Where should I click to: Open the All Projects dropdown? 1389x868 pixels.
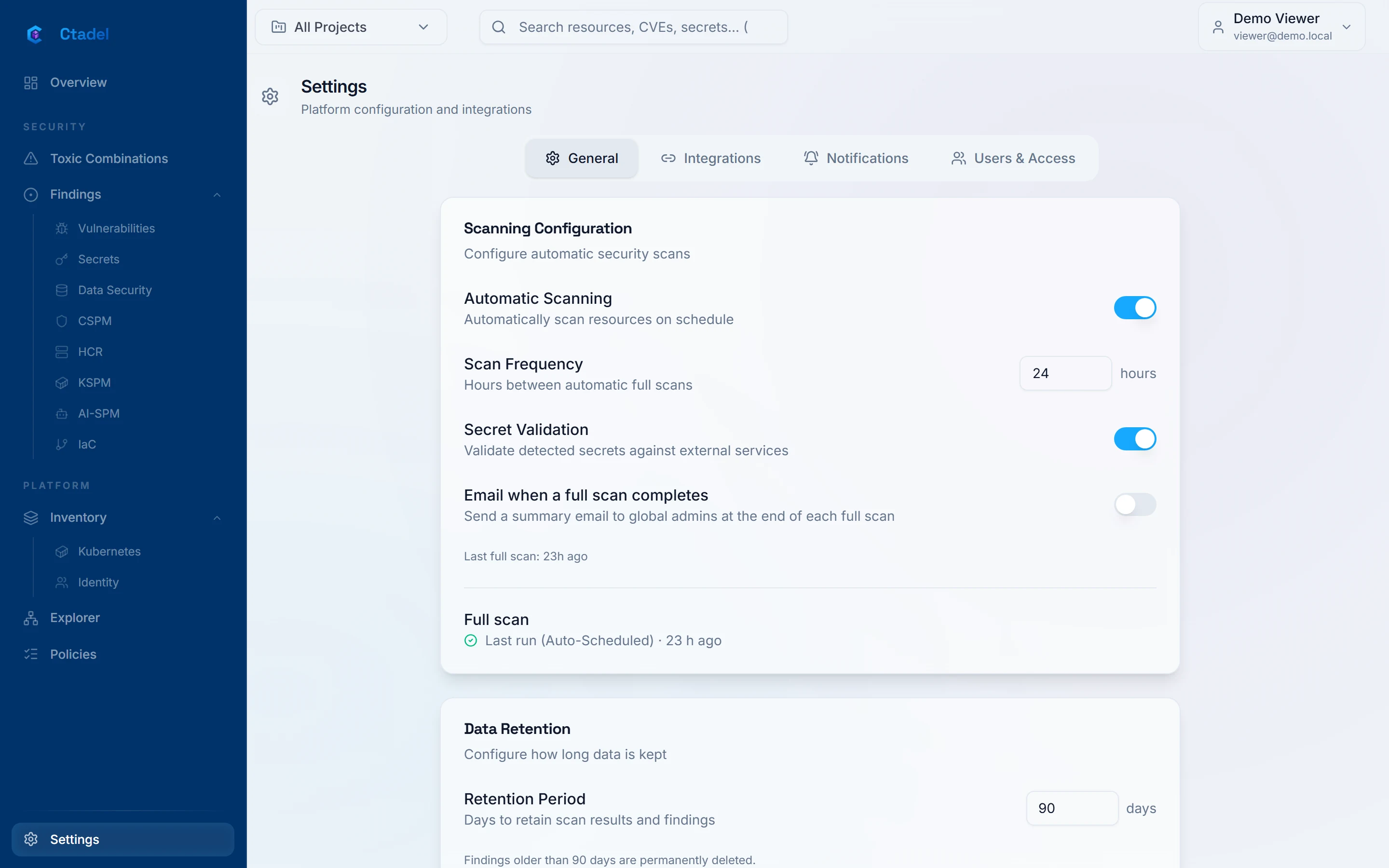click(351, 27)
